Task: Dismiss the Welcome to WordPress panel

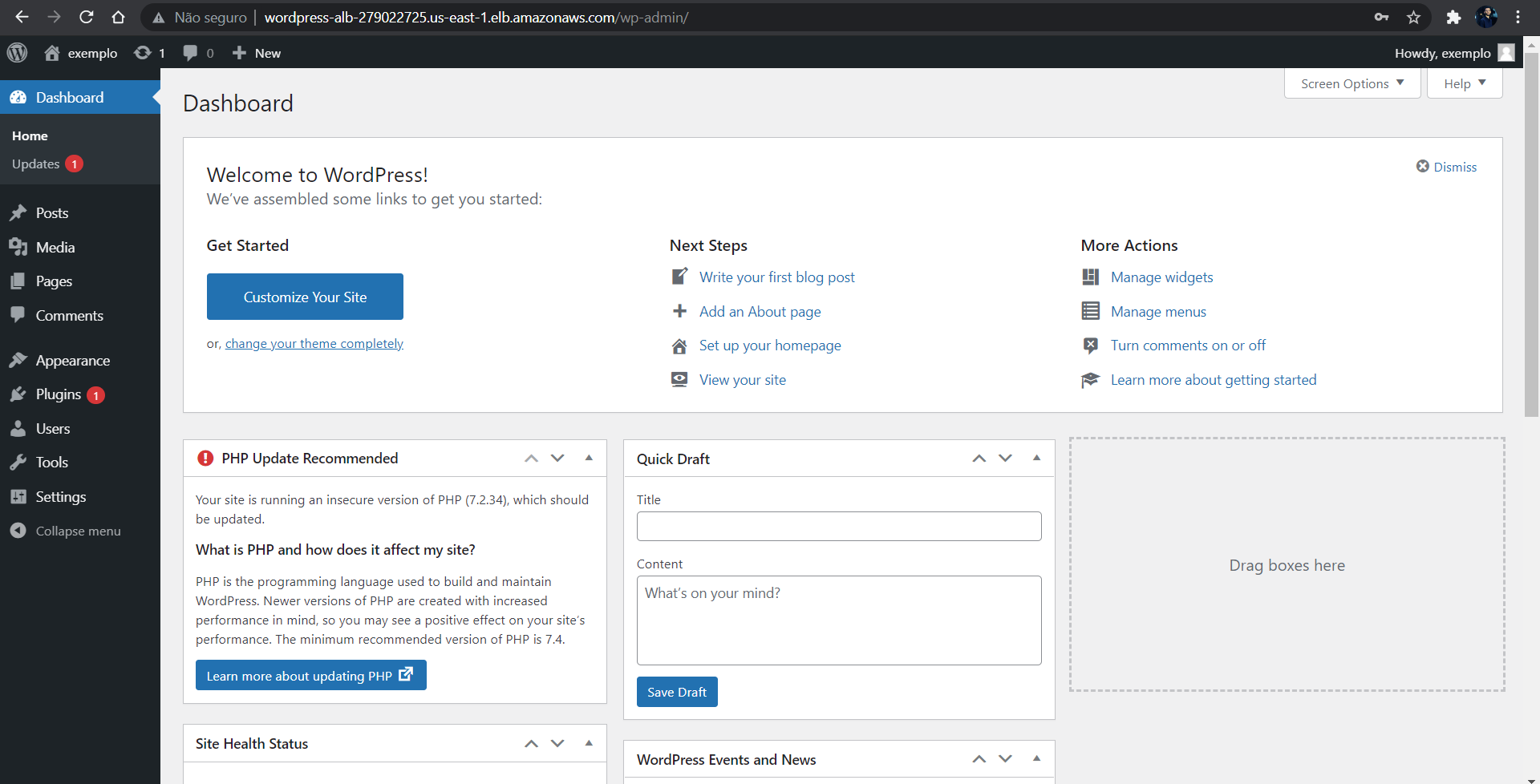Action: click(x=1446, y=167)
